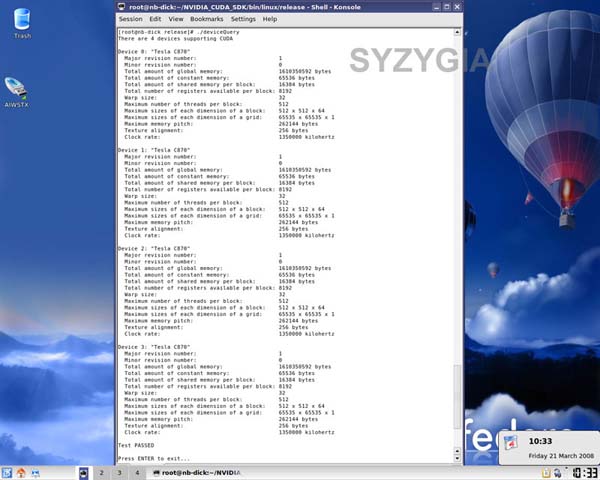Open the View menu in Konsole
This screenshot has width=600, height=480.
coord(176,19)
